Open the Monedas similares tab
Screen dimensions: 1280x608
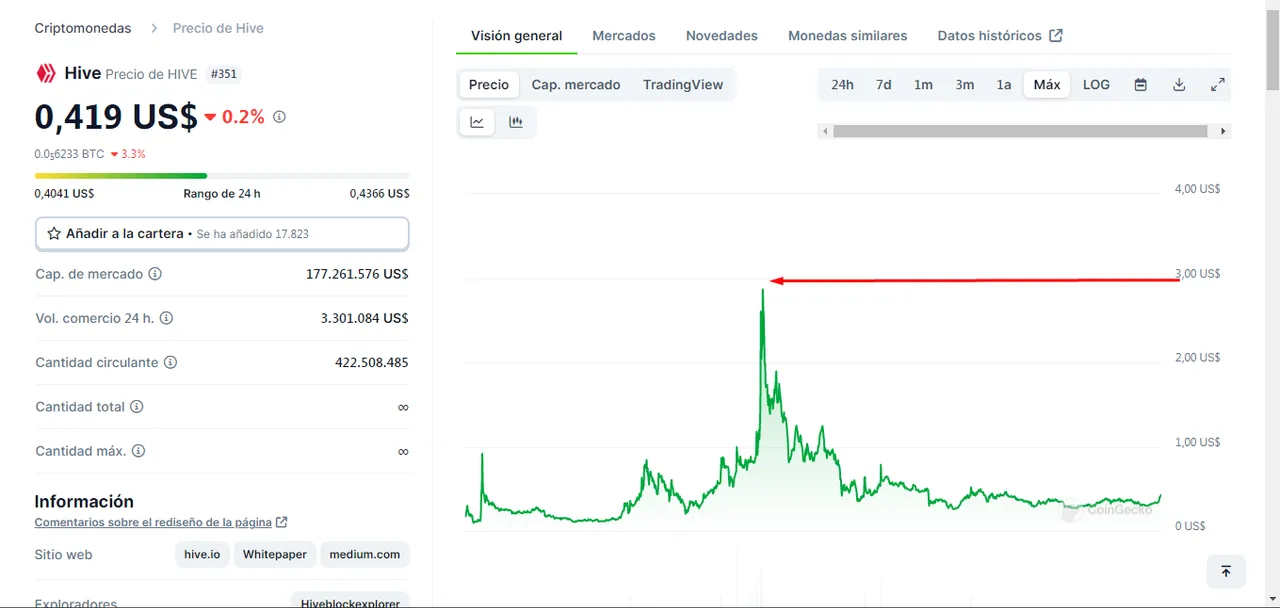click(848, 35)
